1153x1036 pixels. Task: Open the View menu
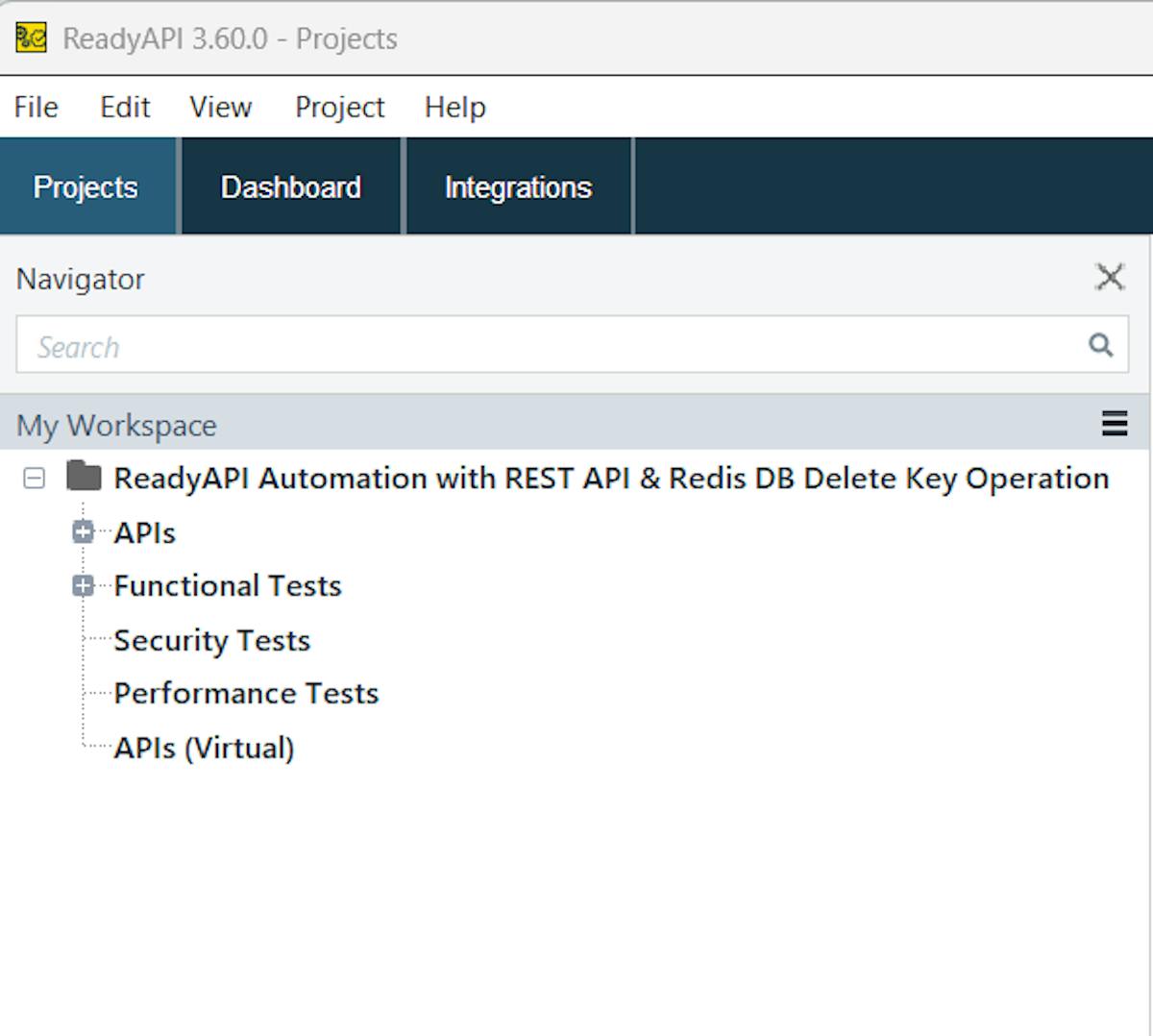[220, 107]
